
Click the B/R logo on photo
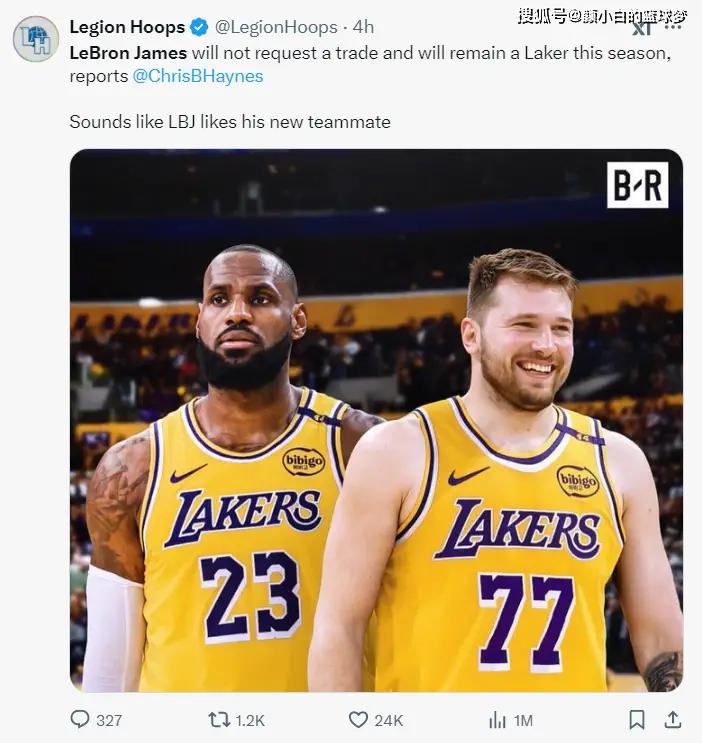click(637, 185)
